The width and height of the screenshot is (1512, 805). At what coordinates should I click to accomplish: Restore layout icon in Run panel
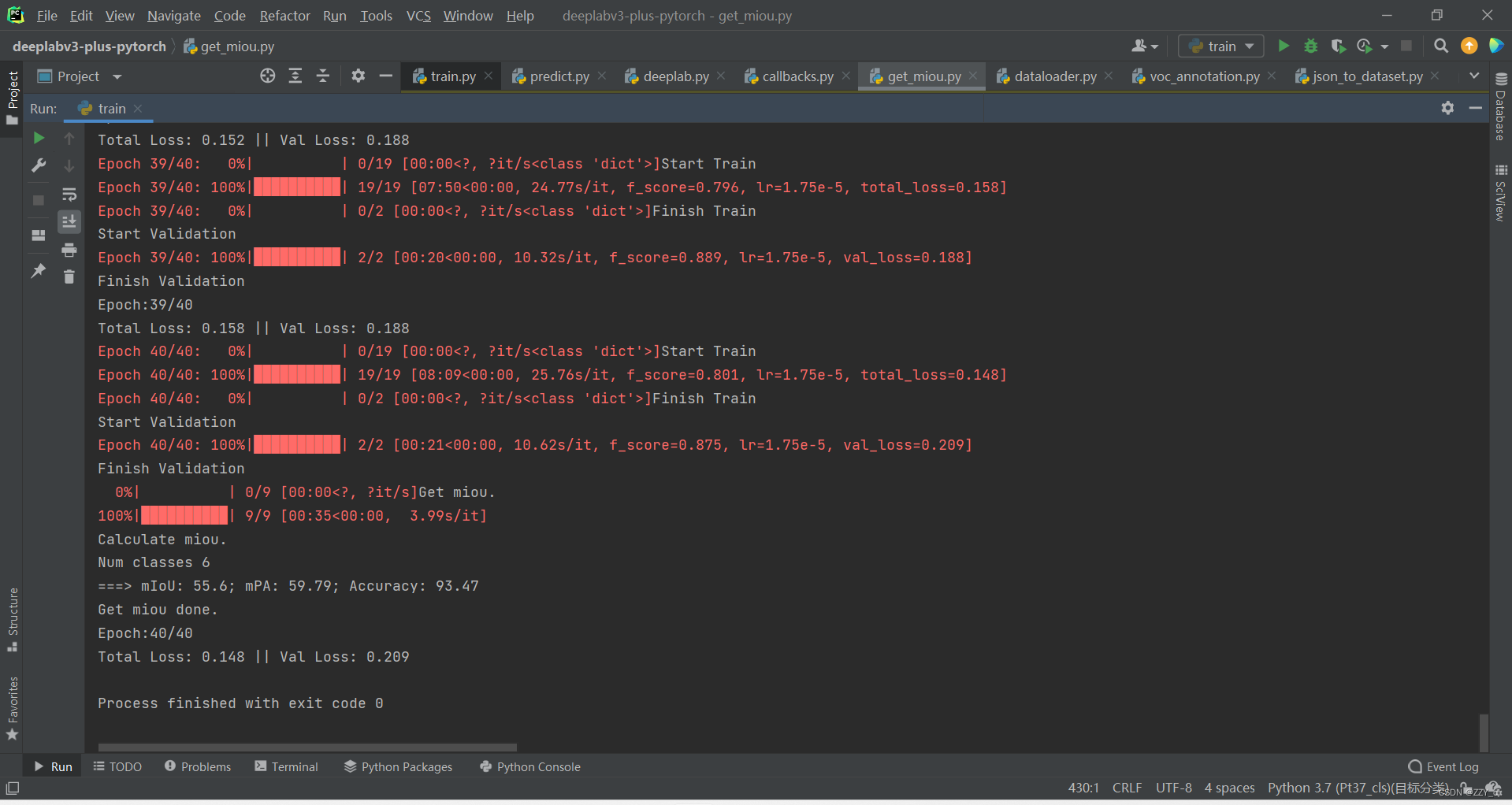point(39,235)
